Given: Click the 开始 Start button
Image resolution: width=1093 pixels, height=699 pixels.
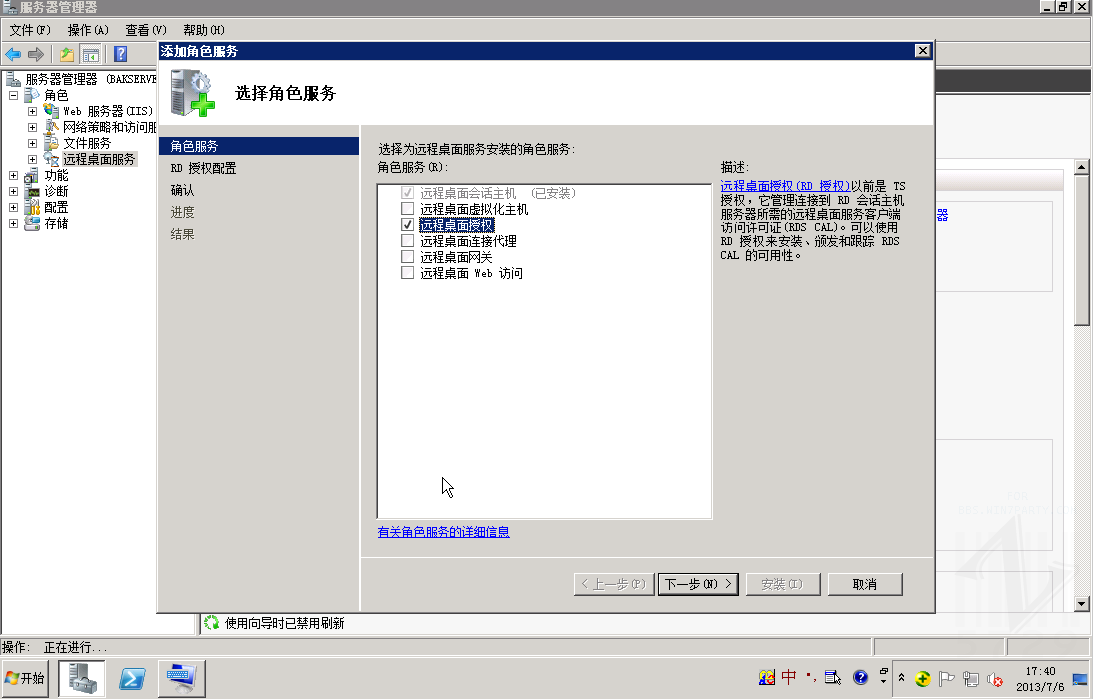Looking at the screenshot, I should point(25,678).
